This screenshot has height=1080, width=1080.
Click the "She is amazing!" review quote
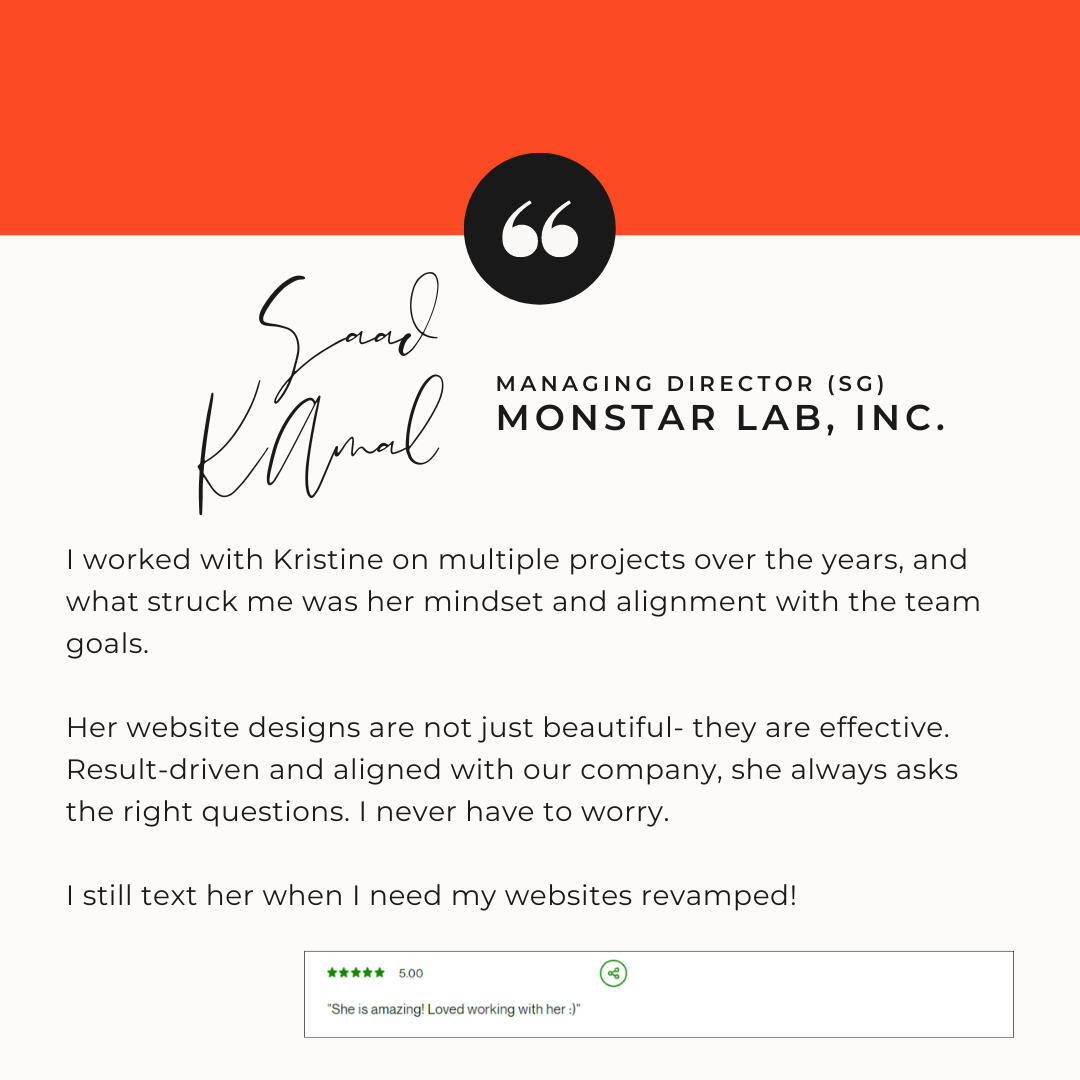coord(453,1009)
